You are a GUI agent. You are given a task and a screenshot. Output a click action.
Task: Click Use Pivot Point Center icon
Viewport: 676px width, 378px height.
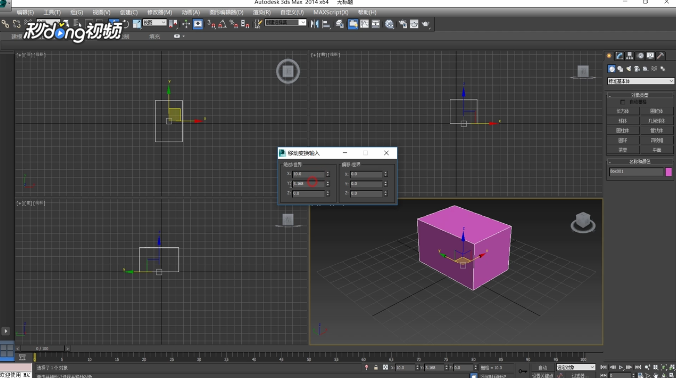coord(173,24)
